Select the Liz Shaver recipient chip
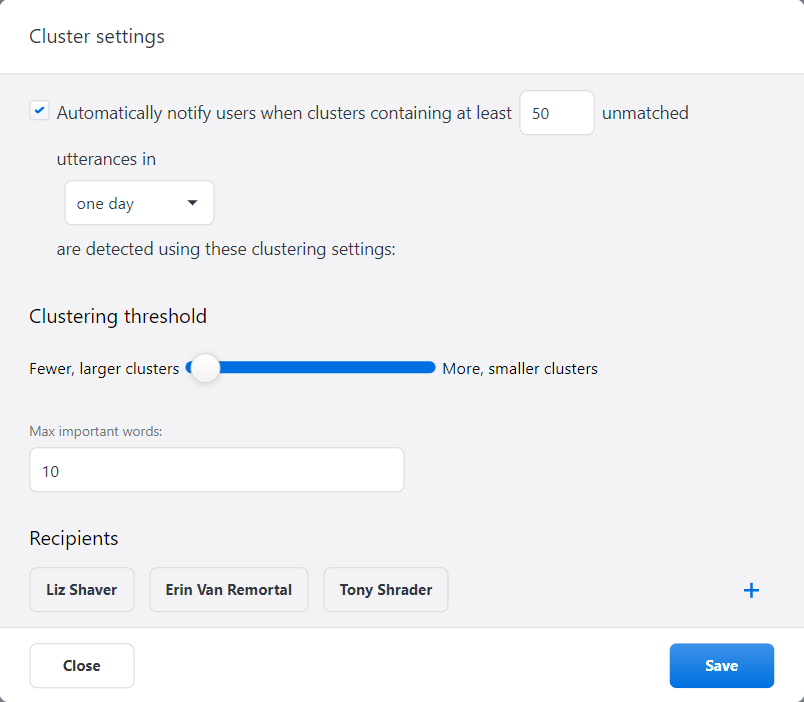The width and height of the screenshot is (804, 702). pos(82,590)
